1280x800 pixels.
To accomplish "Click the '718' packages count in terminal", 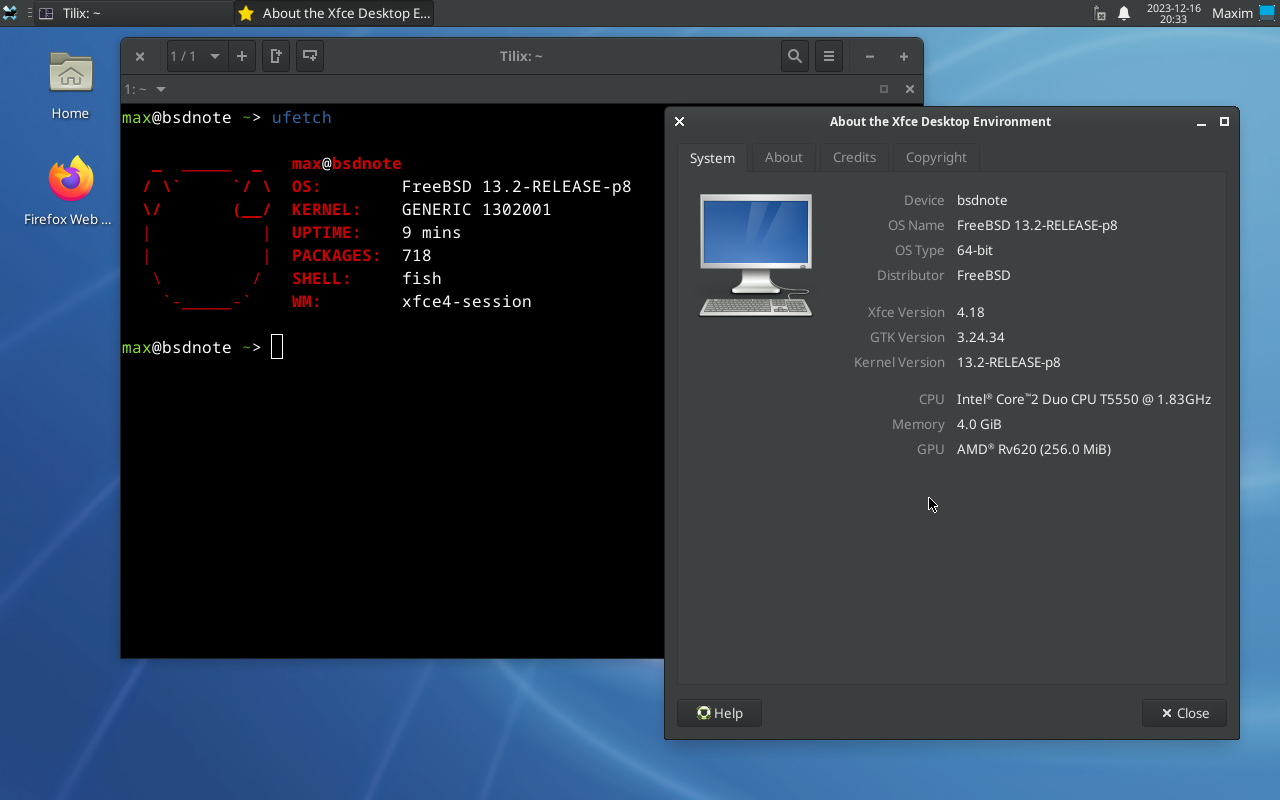I will click(416, 256).
